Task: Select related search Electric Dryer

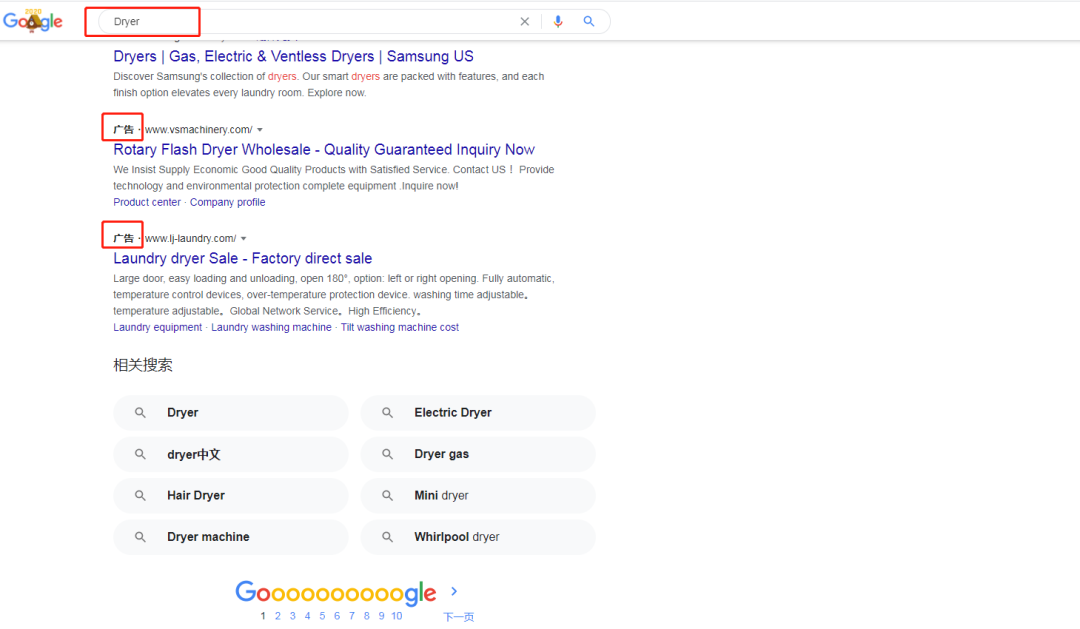Action: pos(478,413)
